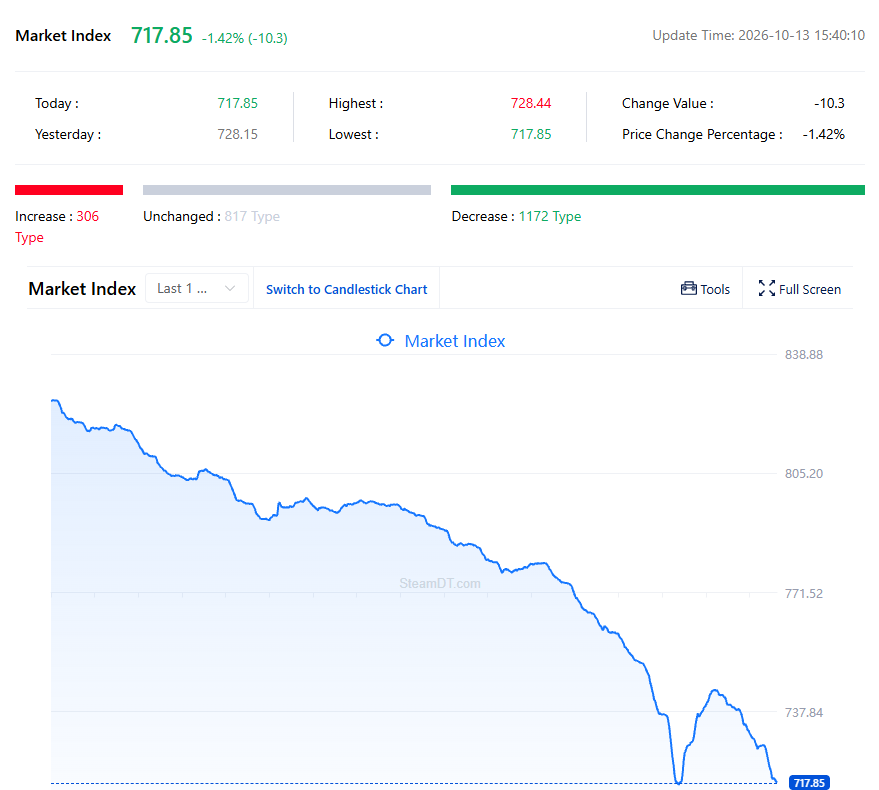Viewport: 879px width, 790px height.
Task: Click the Full Screen expand icon
Action: [x=766, y=288]
